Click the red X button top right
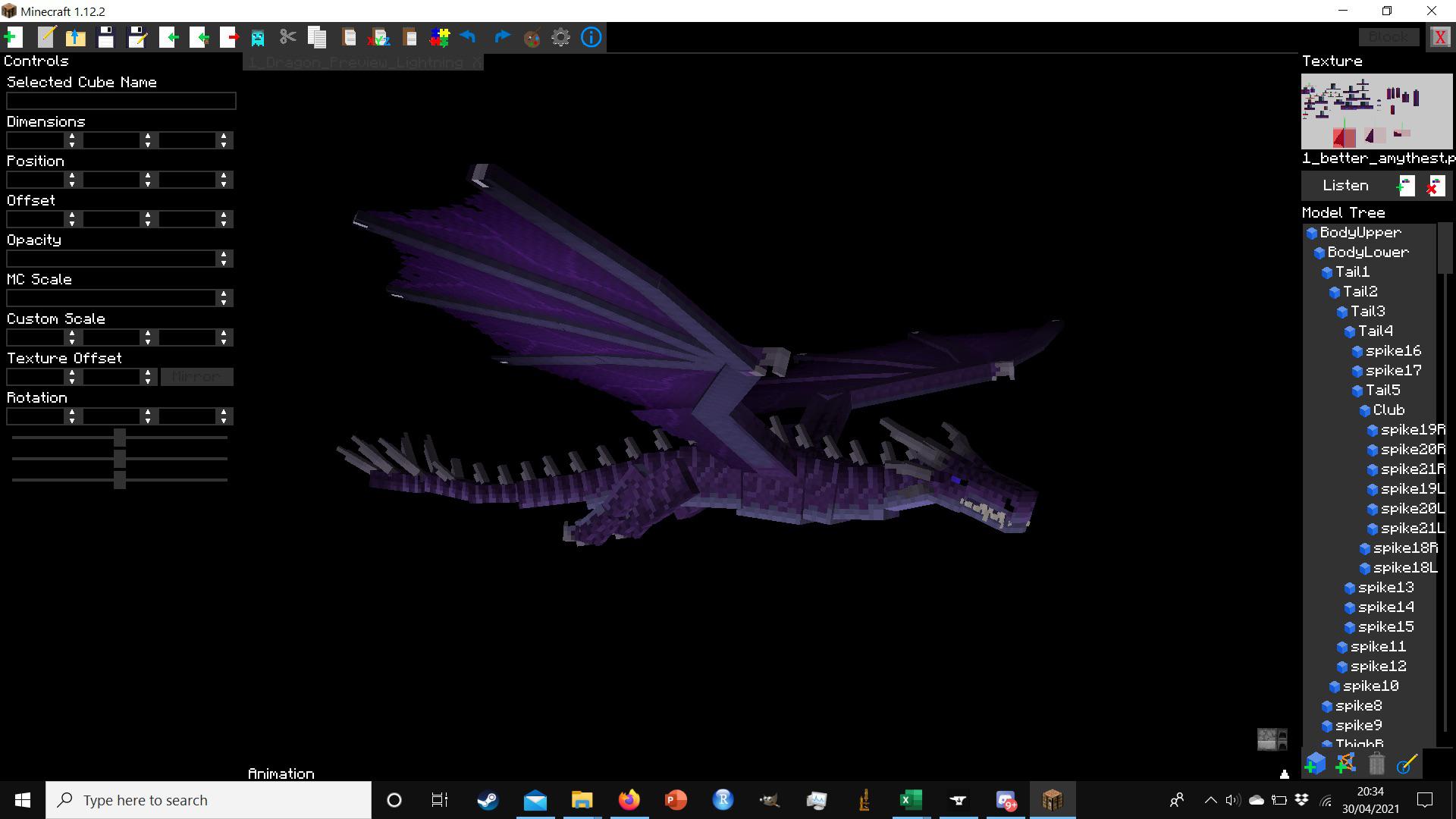1456x819 pixels. coord(1439,37)
